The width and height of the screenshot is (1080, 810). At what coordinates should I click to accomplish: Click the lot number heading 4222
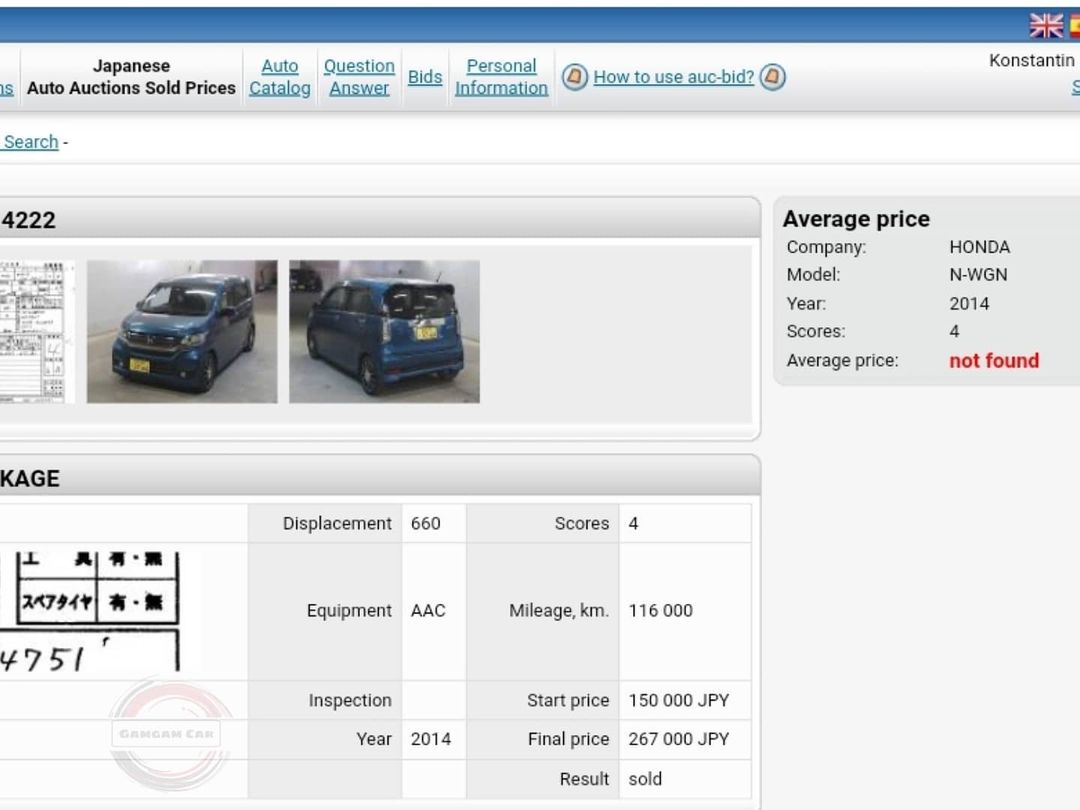pos(28,220)
